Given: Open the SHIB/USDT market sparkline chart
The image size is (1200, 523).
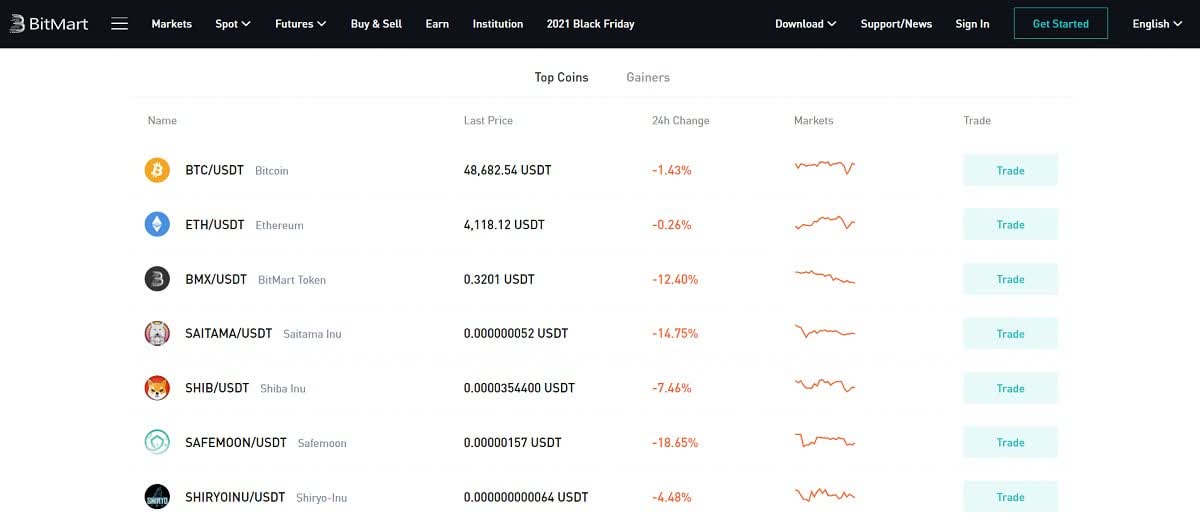Looking at the screenshot, I should tap(825, 384).
